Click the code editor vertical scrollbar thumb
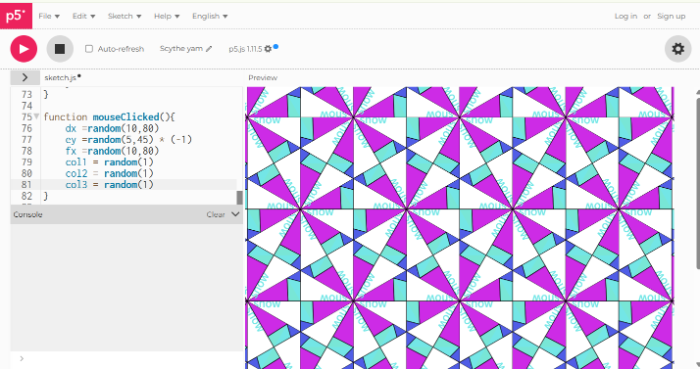The image size is (700, 369). pyautogui.click(x=240, y=198)
